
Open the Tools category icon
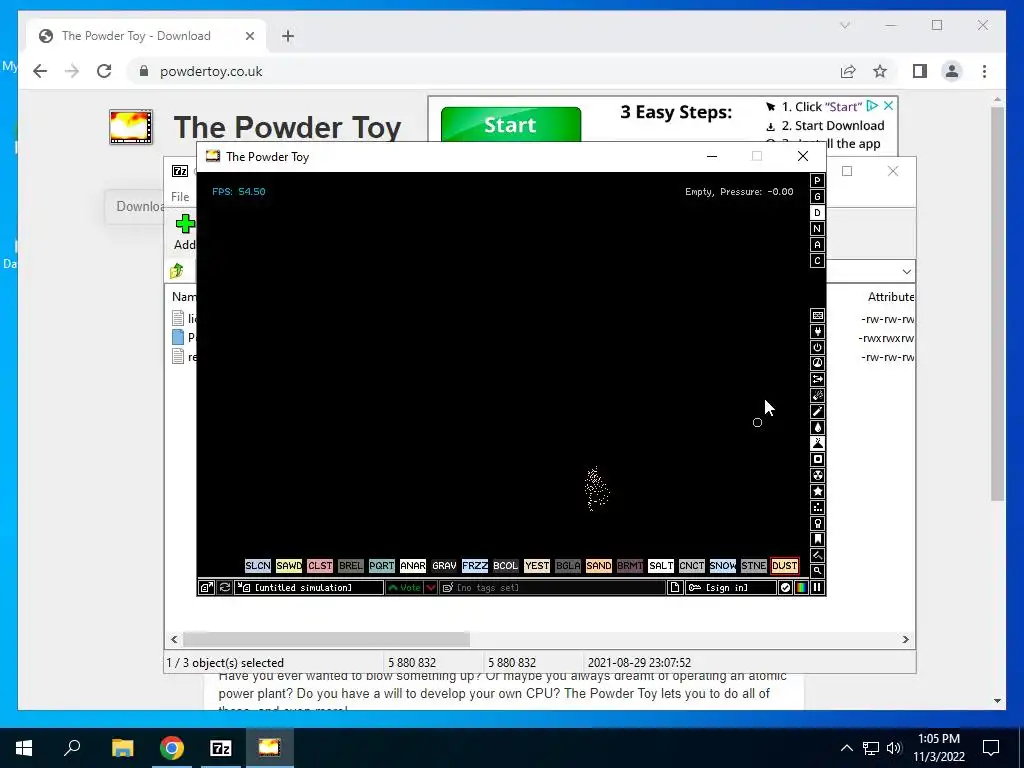coord(817,523)
